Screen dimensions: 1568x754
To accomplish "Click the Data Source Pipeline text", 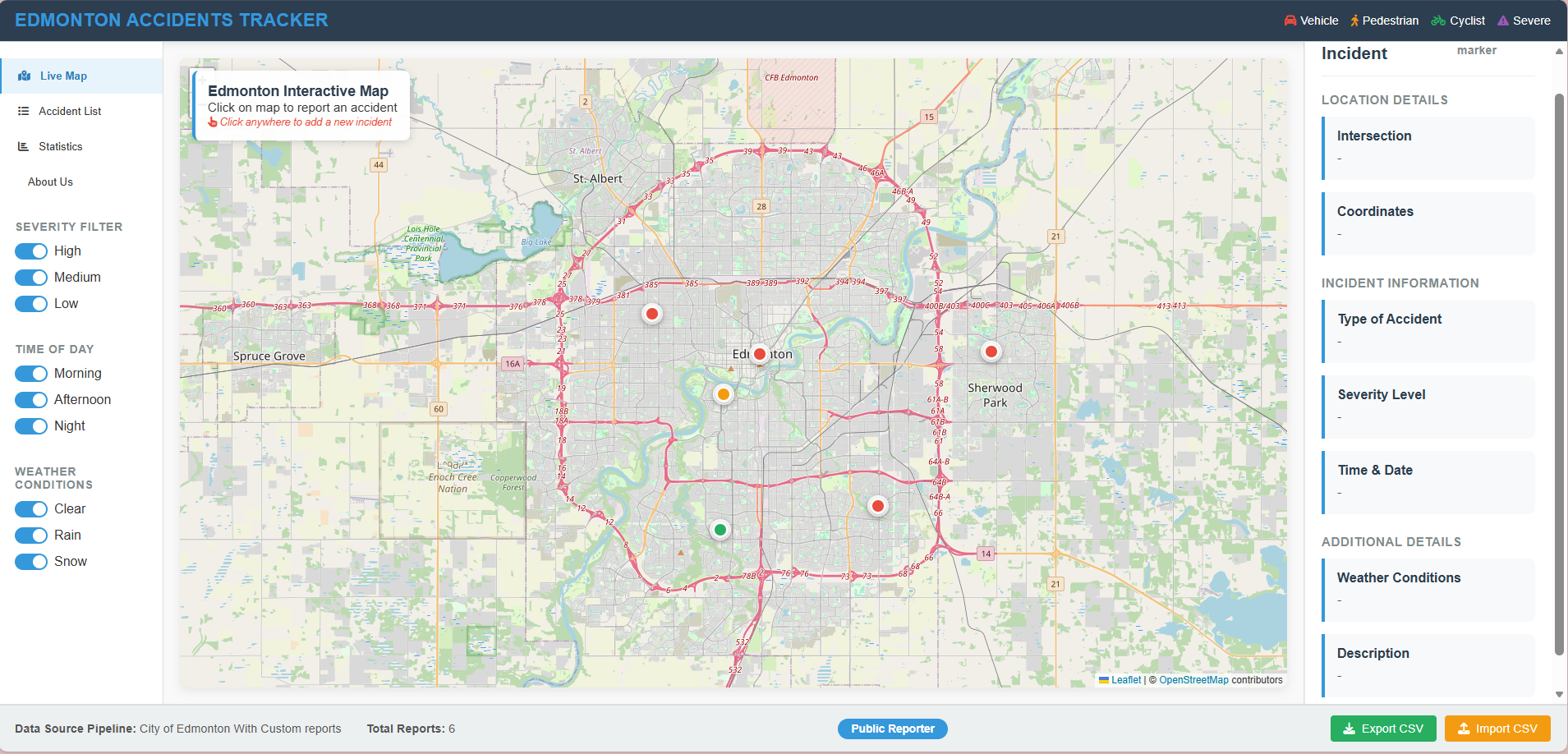I will (177, 729).
